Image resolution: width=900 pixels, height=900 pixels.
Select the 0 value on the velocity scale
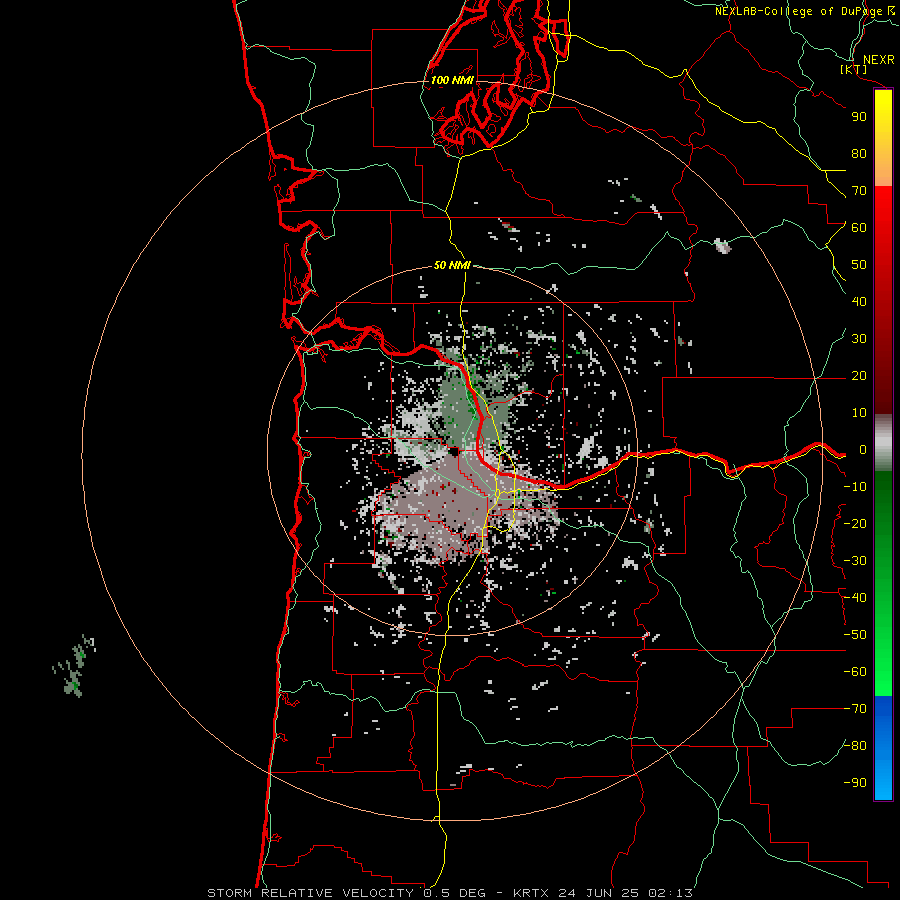click(x=863, y=449)
